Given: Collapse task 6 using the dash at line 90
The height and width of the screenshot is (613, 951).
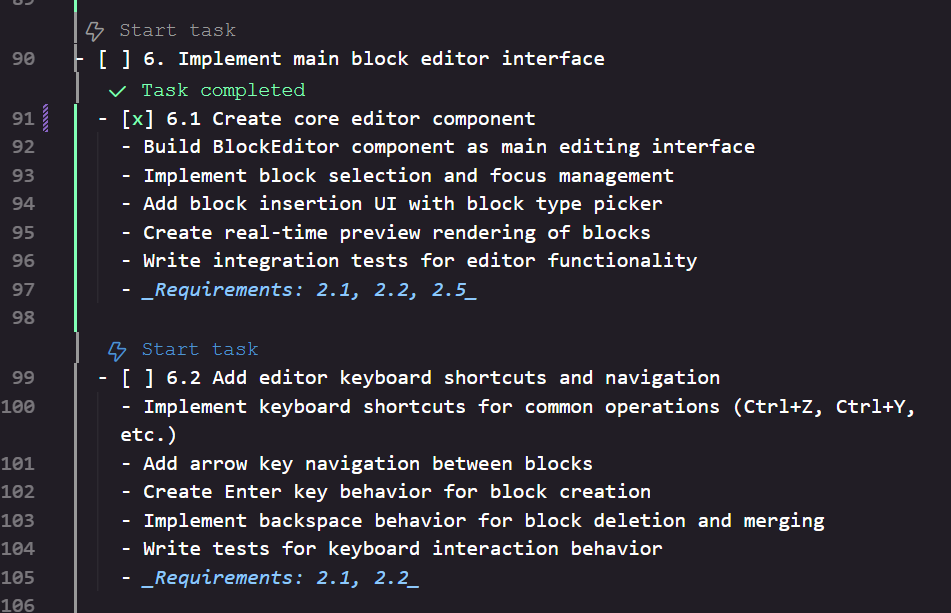Looking at the screenshot, I should pos(80,59).
